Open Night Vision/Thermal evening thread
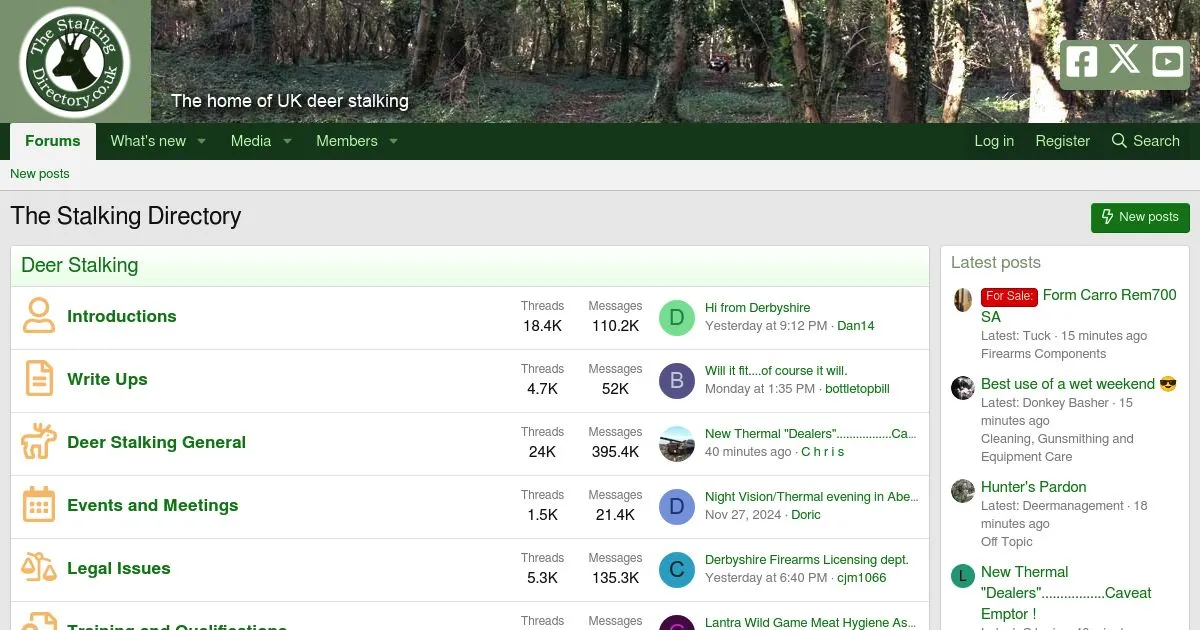 pos(811,497)
